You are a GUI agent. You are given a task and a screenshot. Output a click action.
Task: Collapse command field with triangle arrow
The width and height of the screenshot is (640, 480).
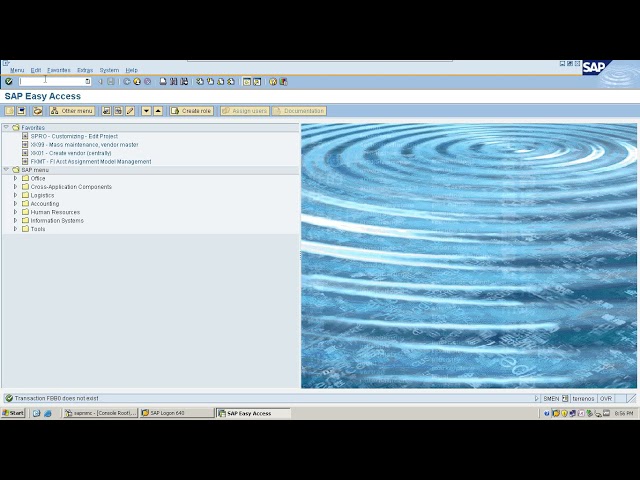[x=100, y=82]
